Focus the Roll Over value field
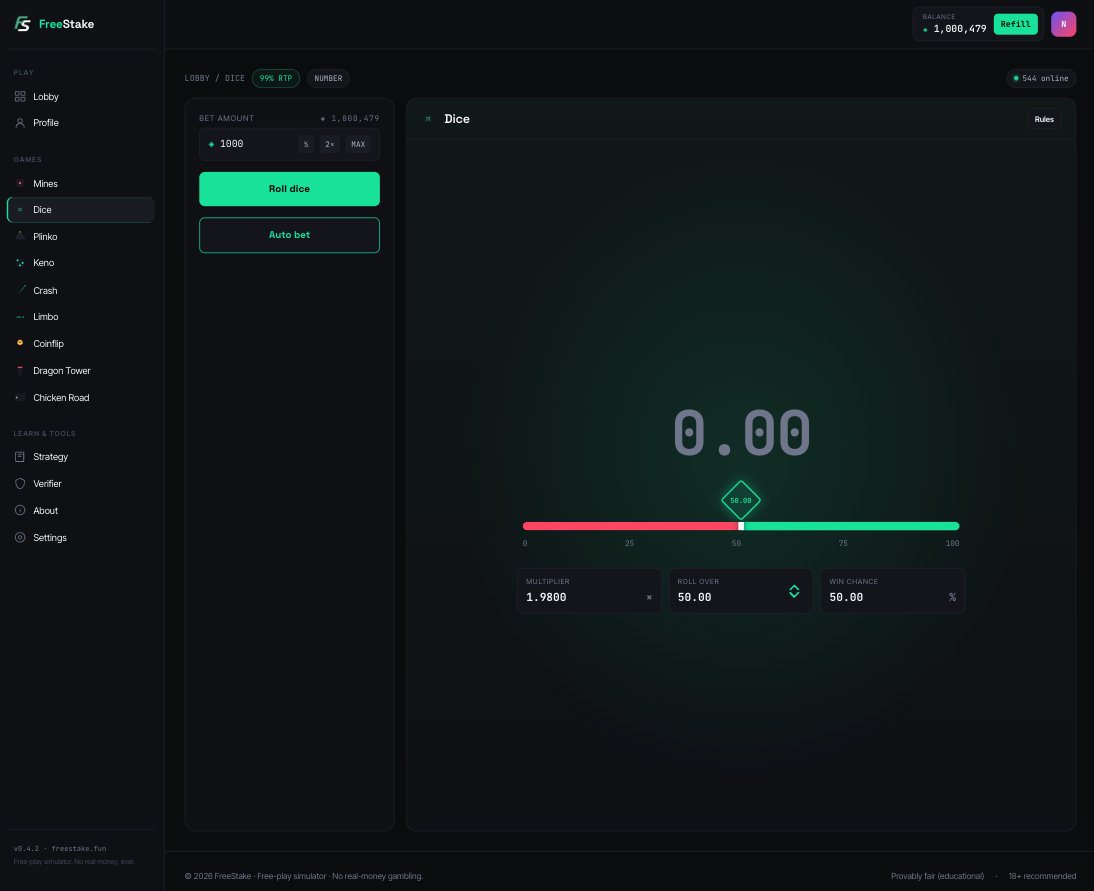 click(x=741, y=592)
